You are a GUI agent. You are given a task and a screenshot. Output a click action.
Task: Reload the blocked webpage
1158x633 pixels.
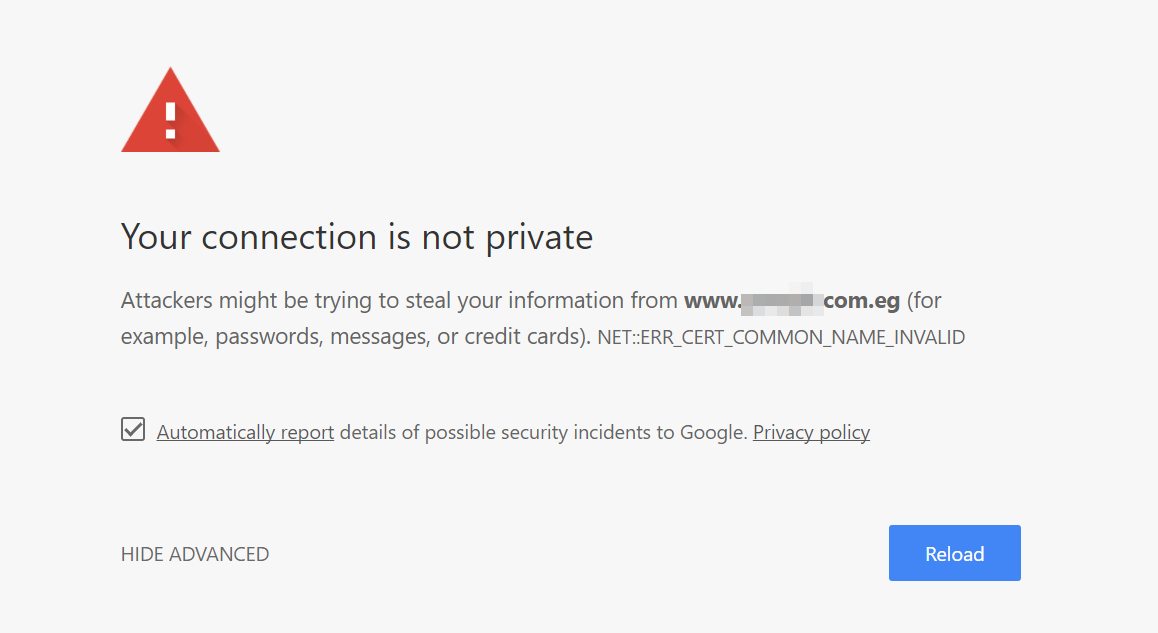point(954,553)
